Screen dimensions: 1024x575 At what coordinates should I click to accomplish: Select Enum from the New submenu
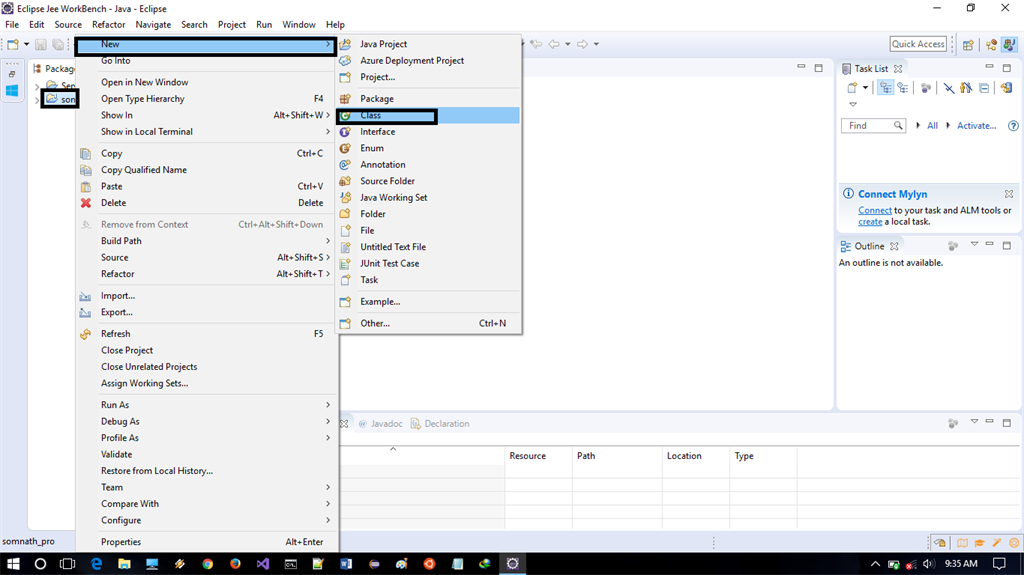[428, 148]
